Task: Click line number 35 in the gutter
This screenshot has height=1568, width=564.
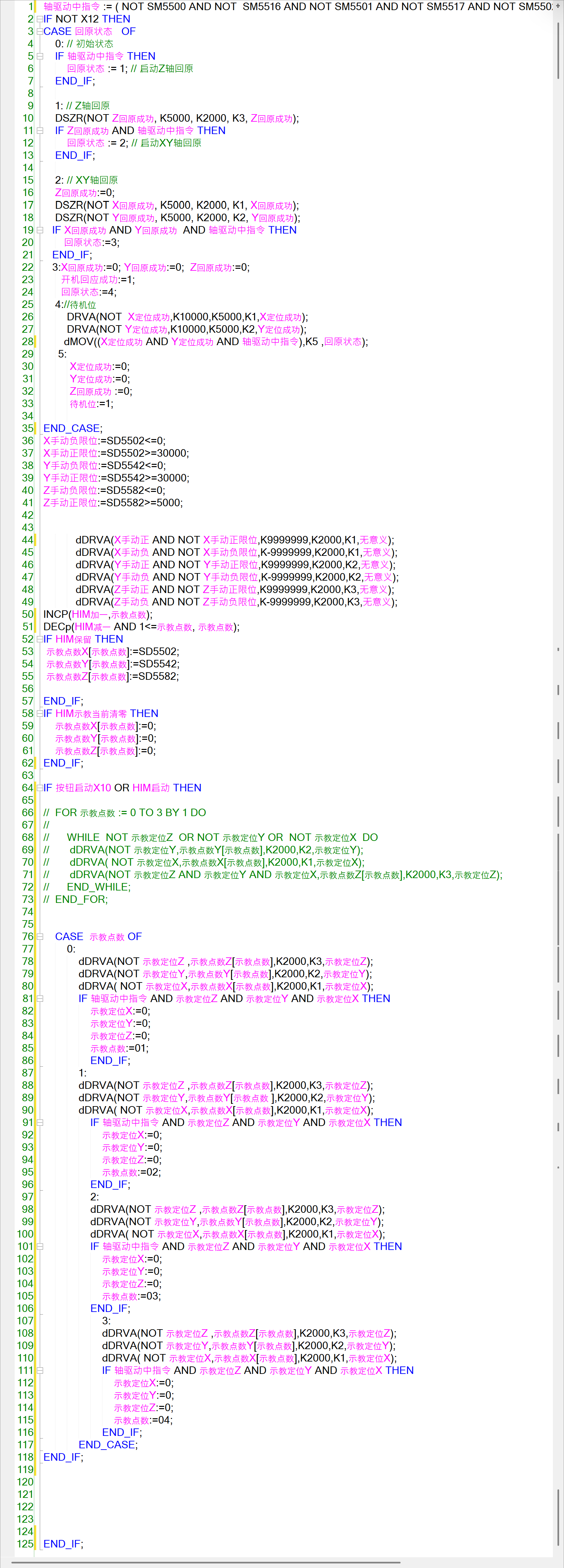Action: point(27,429)
